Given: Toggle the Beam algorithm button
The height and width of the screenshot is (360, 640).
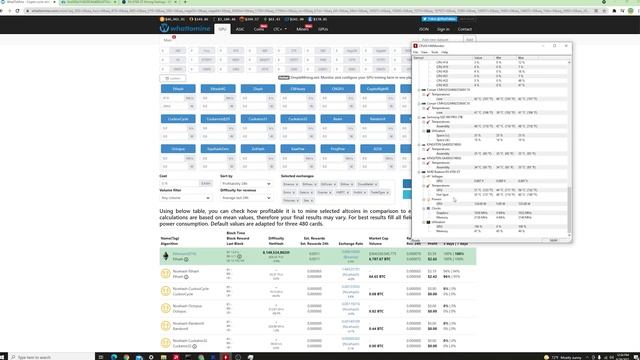Looking at the screenshot, I should 338,119.
